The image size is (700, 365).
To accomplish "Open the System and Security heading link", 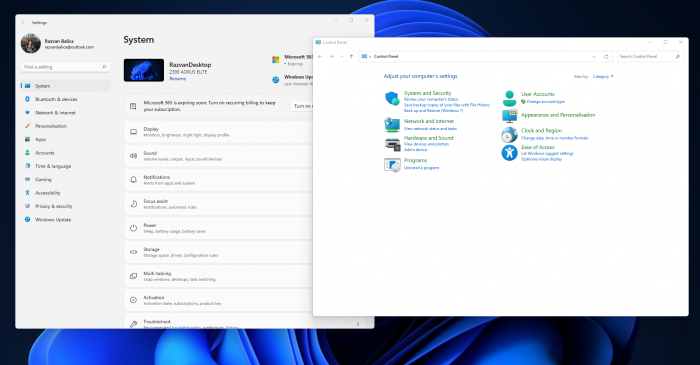I will pyautogui.click(x=428, y=93).
